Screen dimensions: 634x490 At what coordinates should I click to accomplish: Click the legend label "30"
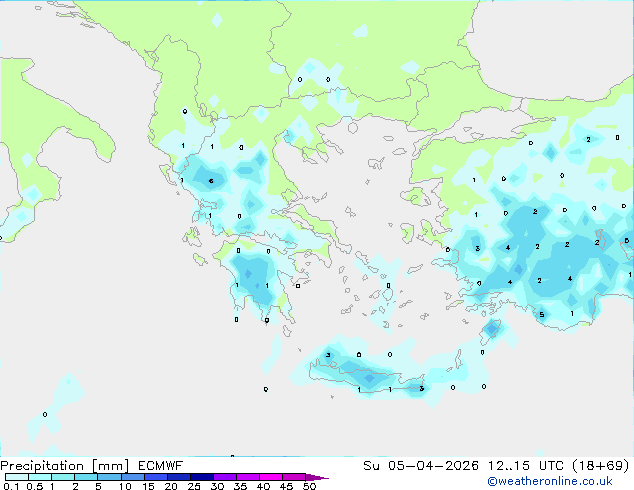[x=217, y=486]
